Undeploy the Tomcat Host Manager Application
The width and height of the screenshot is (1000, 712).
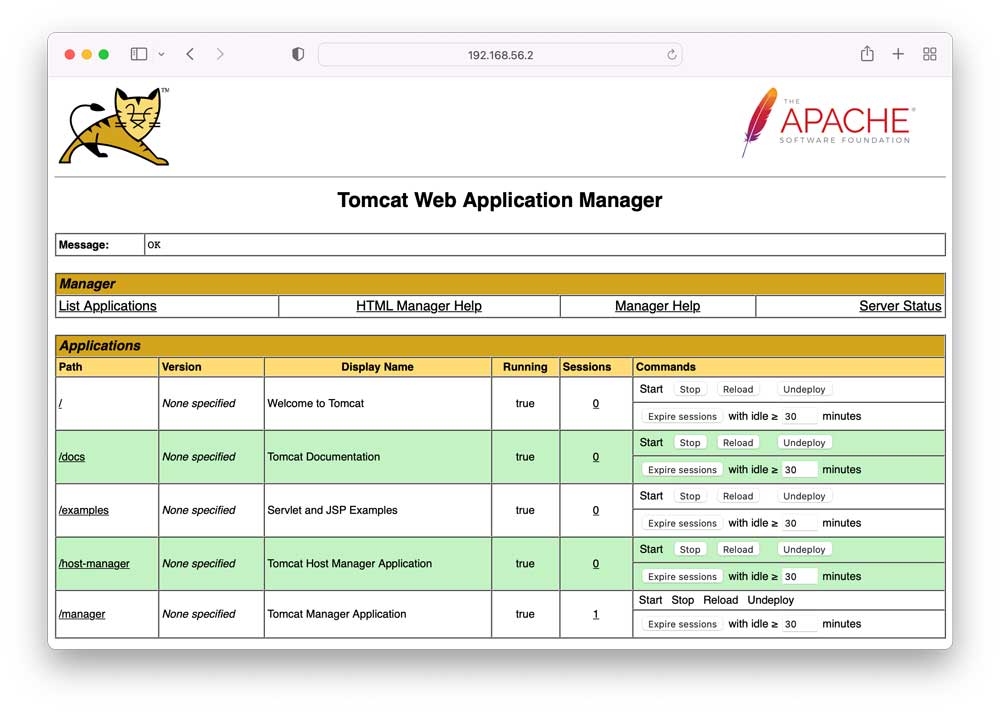click(x=804, y=549)
